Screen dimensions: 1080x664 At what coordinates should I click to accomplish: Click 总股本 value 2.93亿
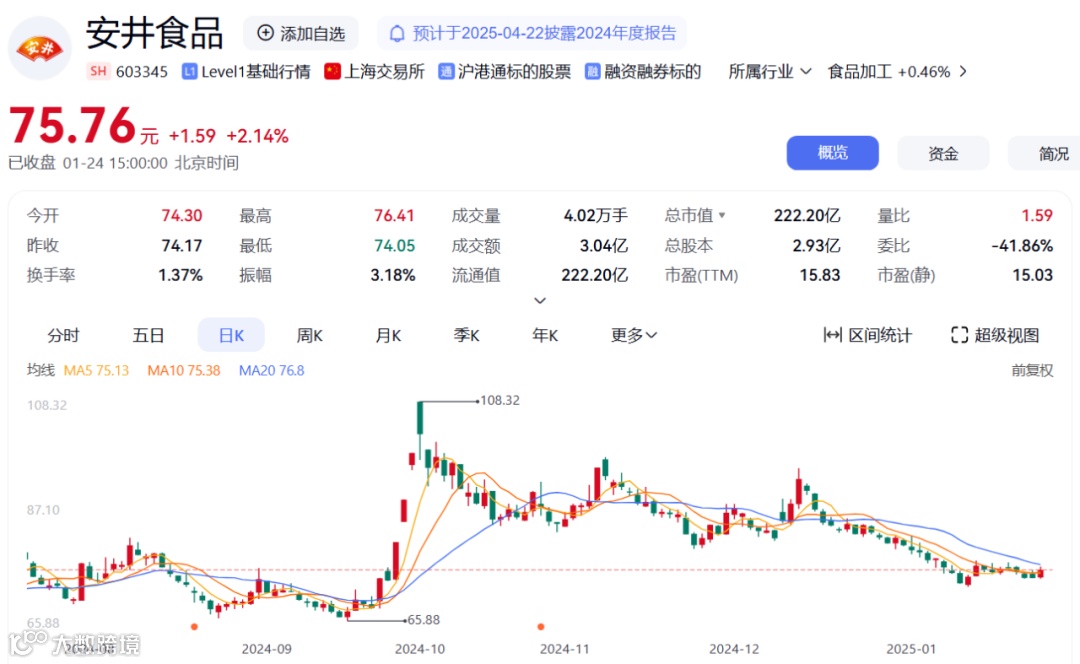pos(816,245)
